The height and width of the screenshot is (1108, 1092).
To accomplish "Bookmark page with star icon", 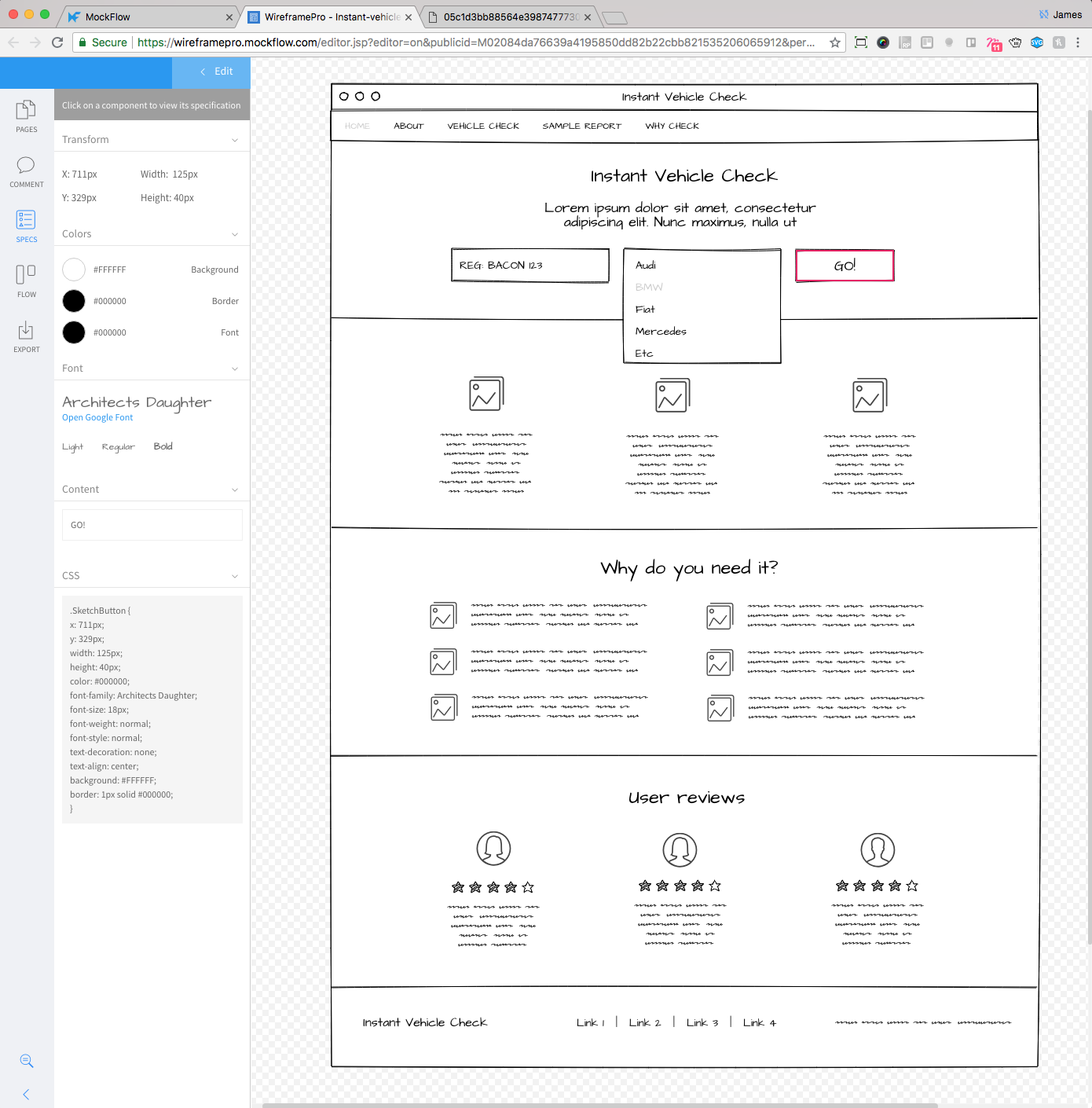I will pyautogui.click(x=835, y=42).
